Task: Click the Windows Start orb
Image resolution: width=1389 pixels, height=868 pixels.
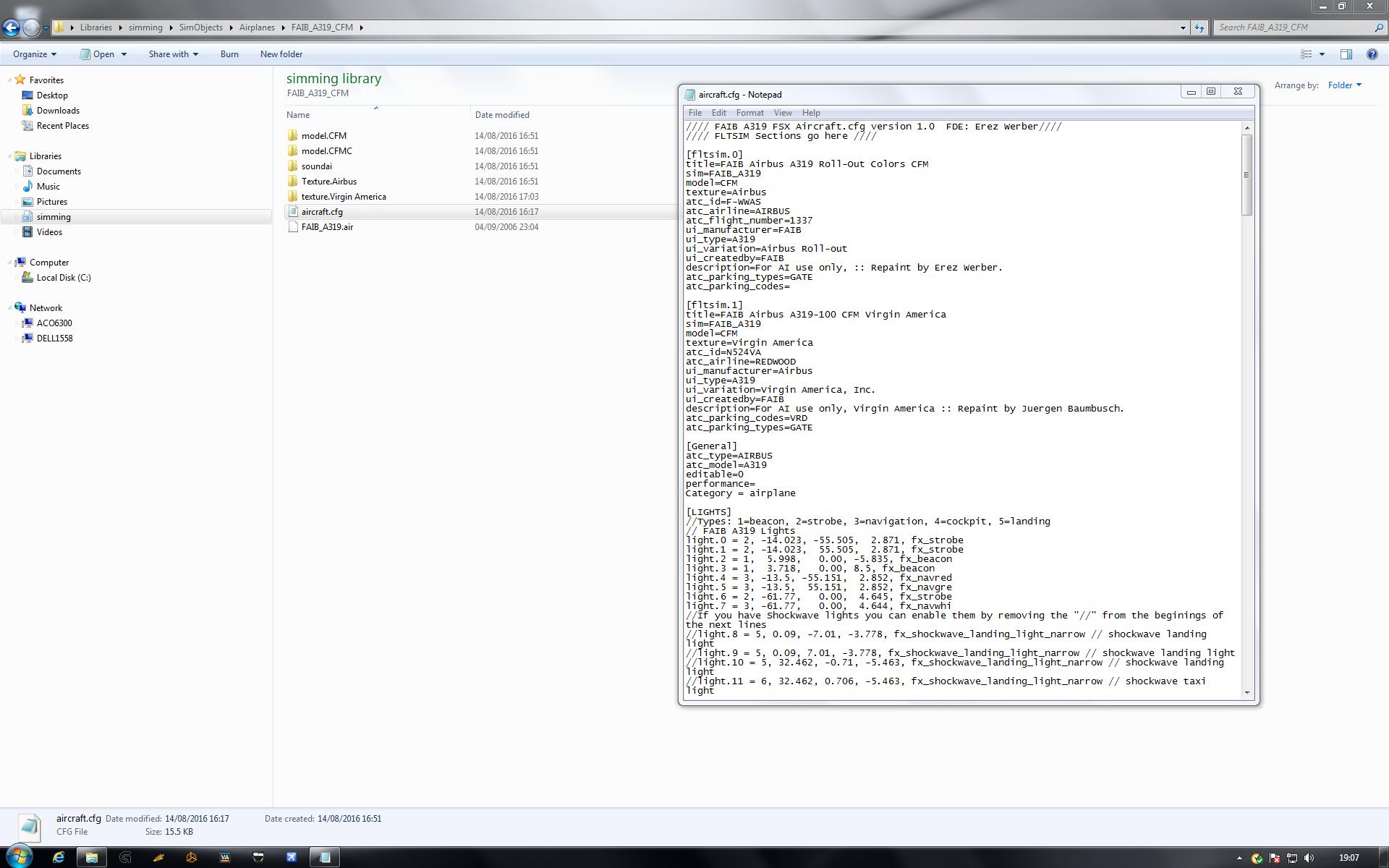Action: (x=19, y=856)
